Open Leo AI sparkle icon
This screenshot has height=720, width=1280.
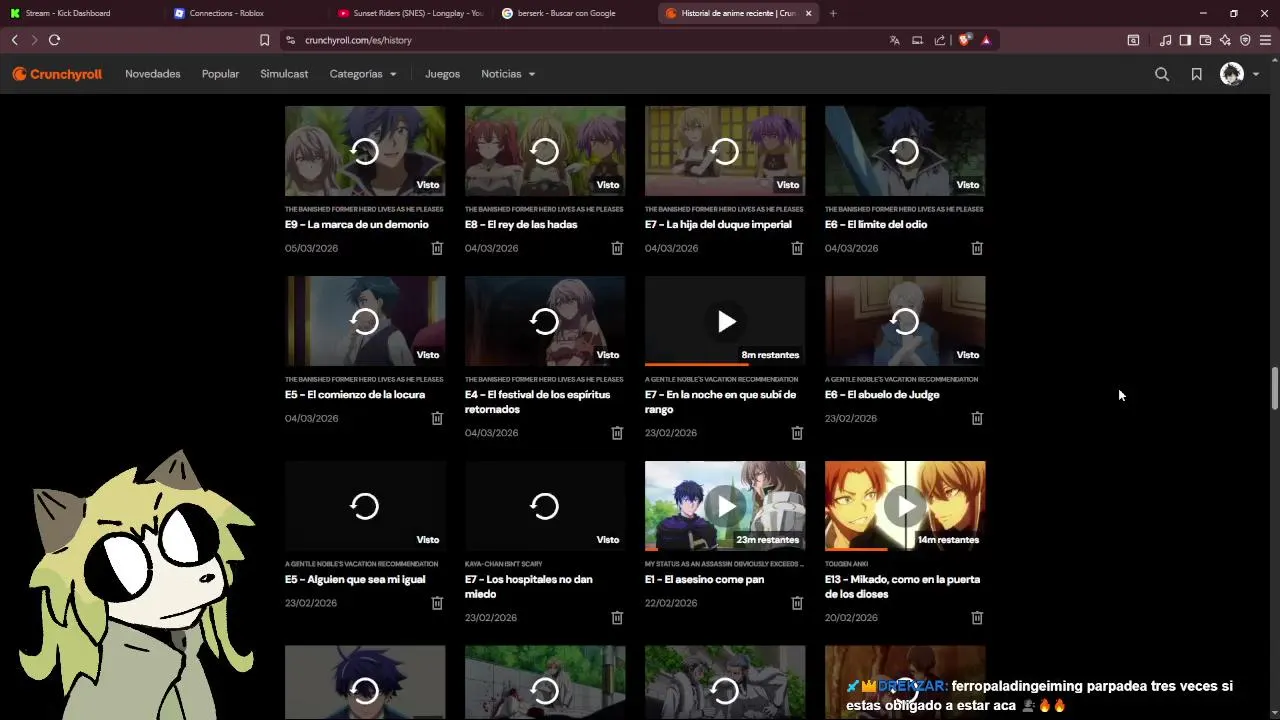click(1225, 40)
